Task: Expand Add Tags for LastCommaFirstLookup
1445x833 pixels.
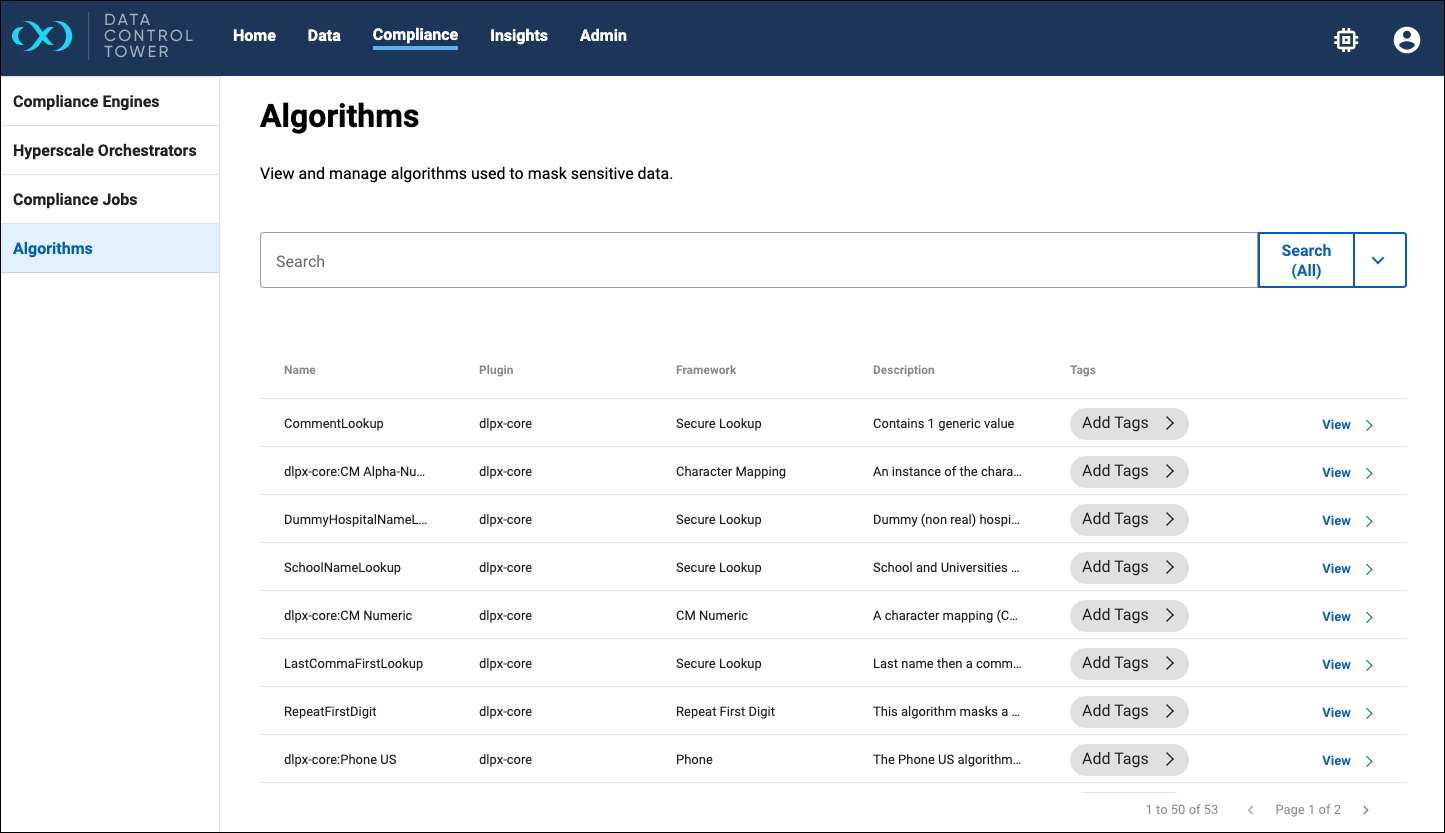Action: tap(1128, 663)
